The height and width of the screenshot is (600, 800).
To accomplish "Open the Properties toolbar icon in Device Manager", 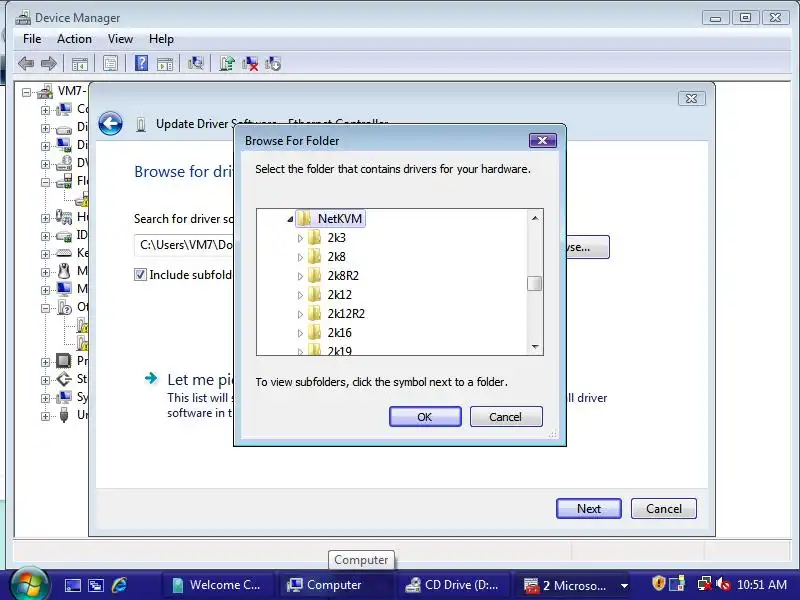I will (x=110, y=64).
